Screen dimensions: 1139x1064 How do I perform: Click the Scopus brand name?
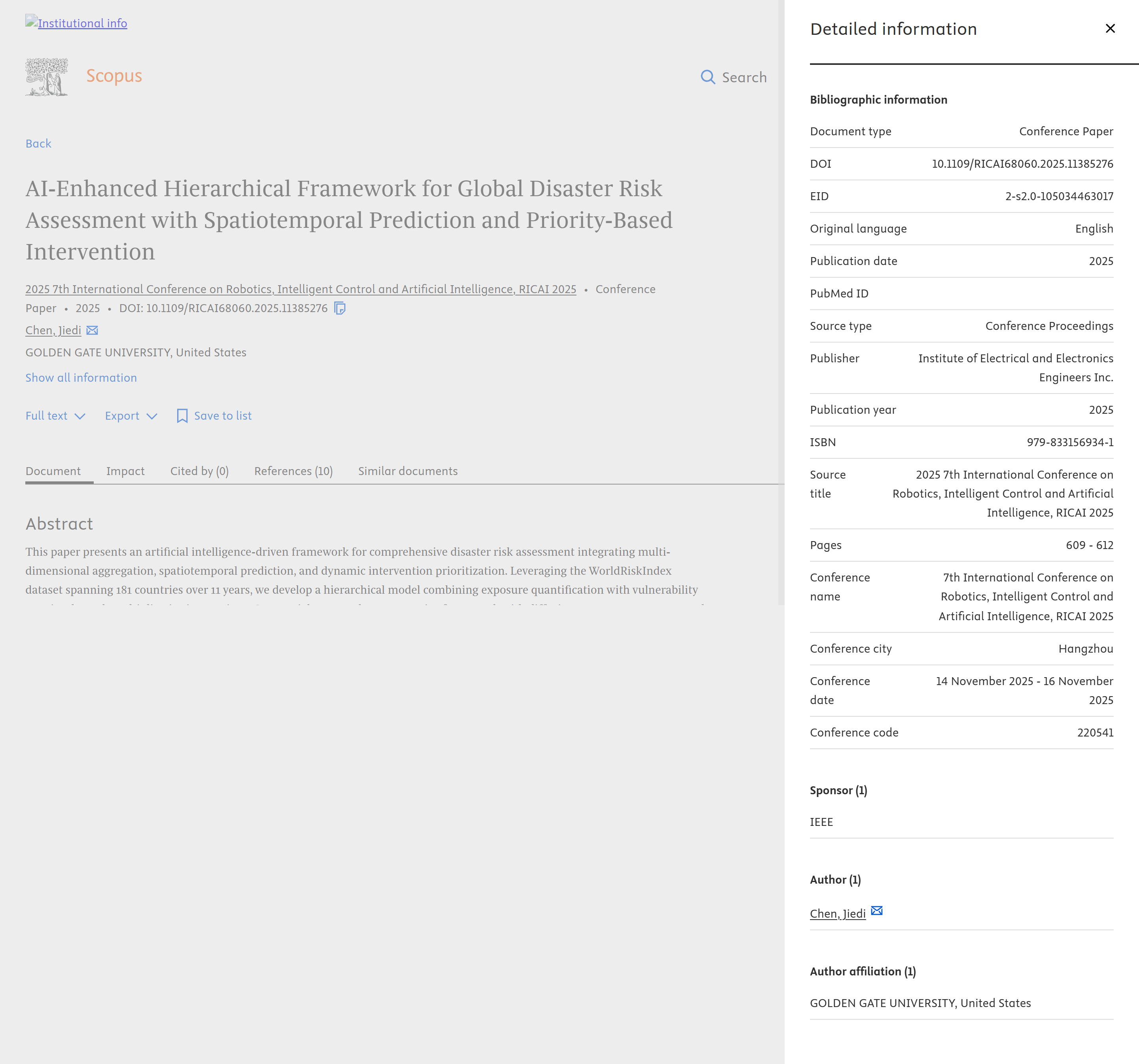[114, 76]
